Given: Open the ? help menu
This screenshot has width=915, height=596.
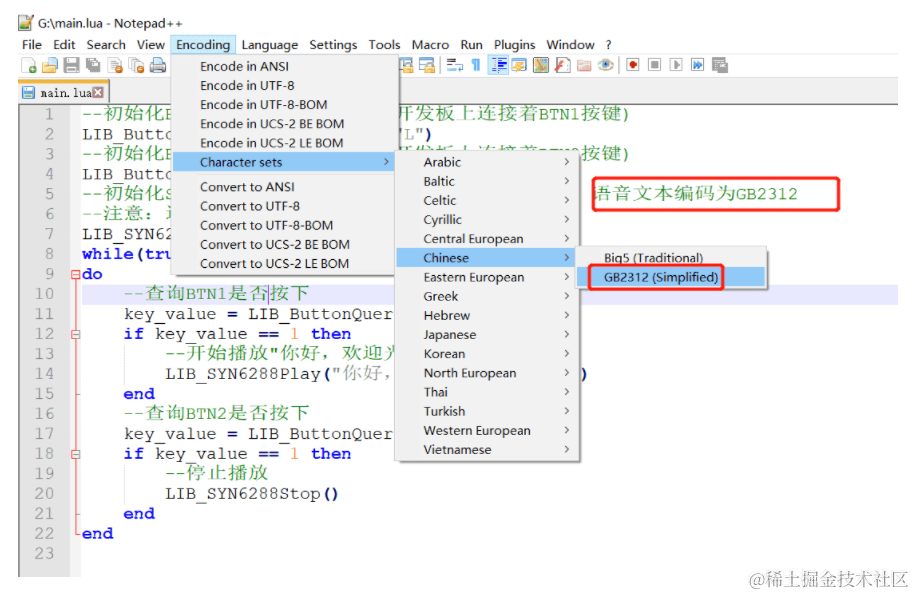Looking at the screenshot, I should tap(609, 45).
